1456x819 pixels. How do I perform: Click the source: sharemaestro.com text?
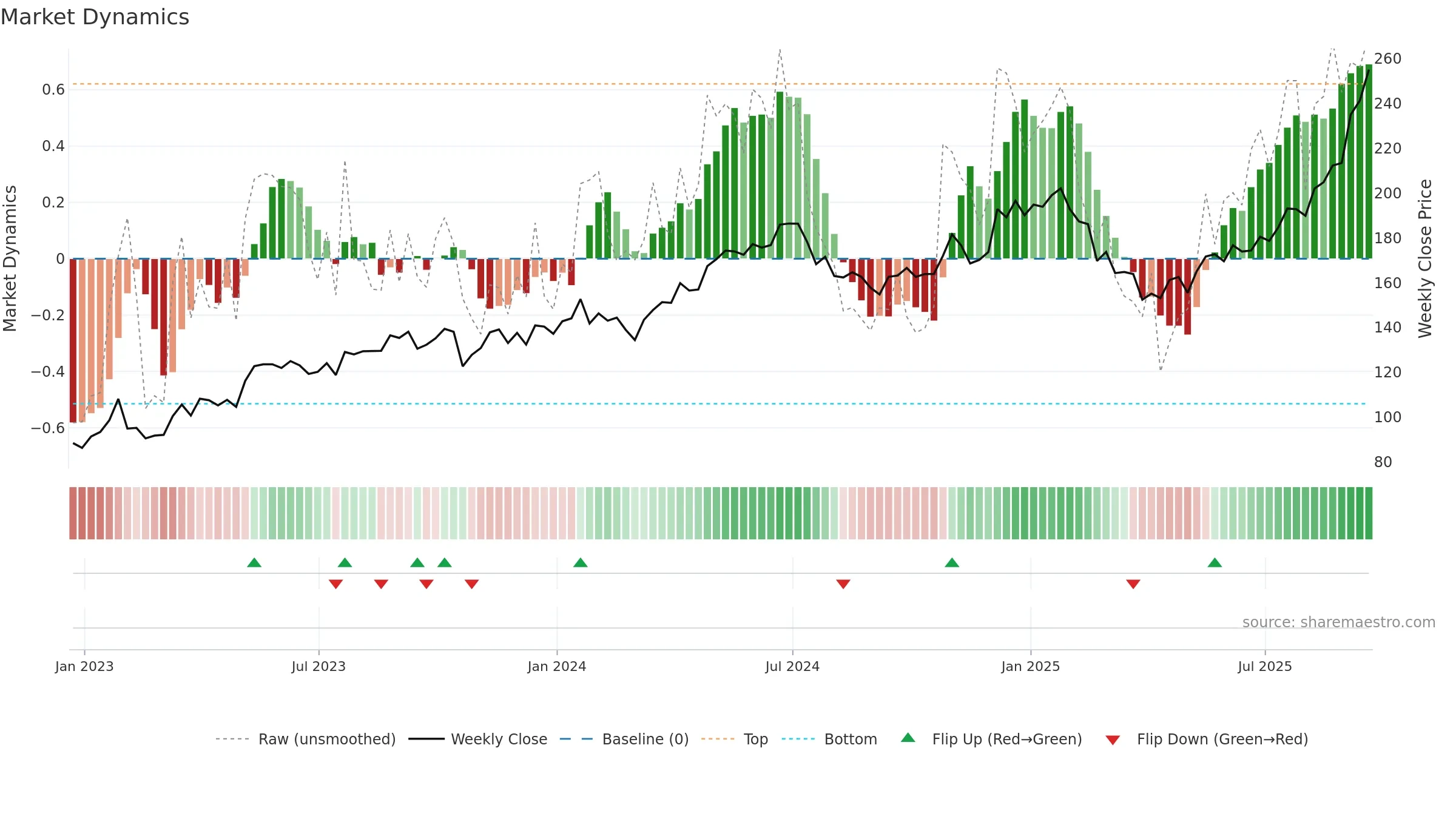(1339, 622)
